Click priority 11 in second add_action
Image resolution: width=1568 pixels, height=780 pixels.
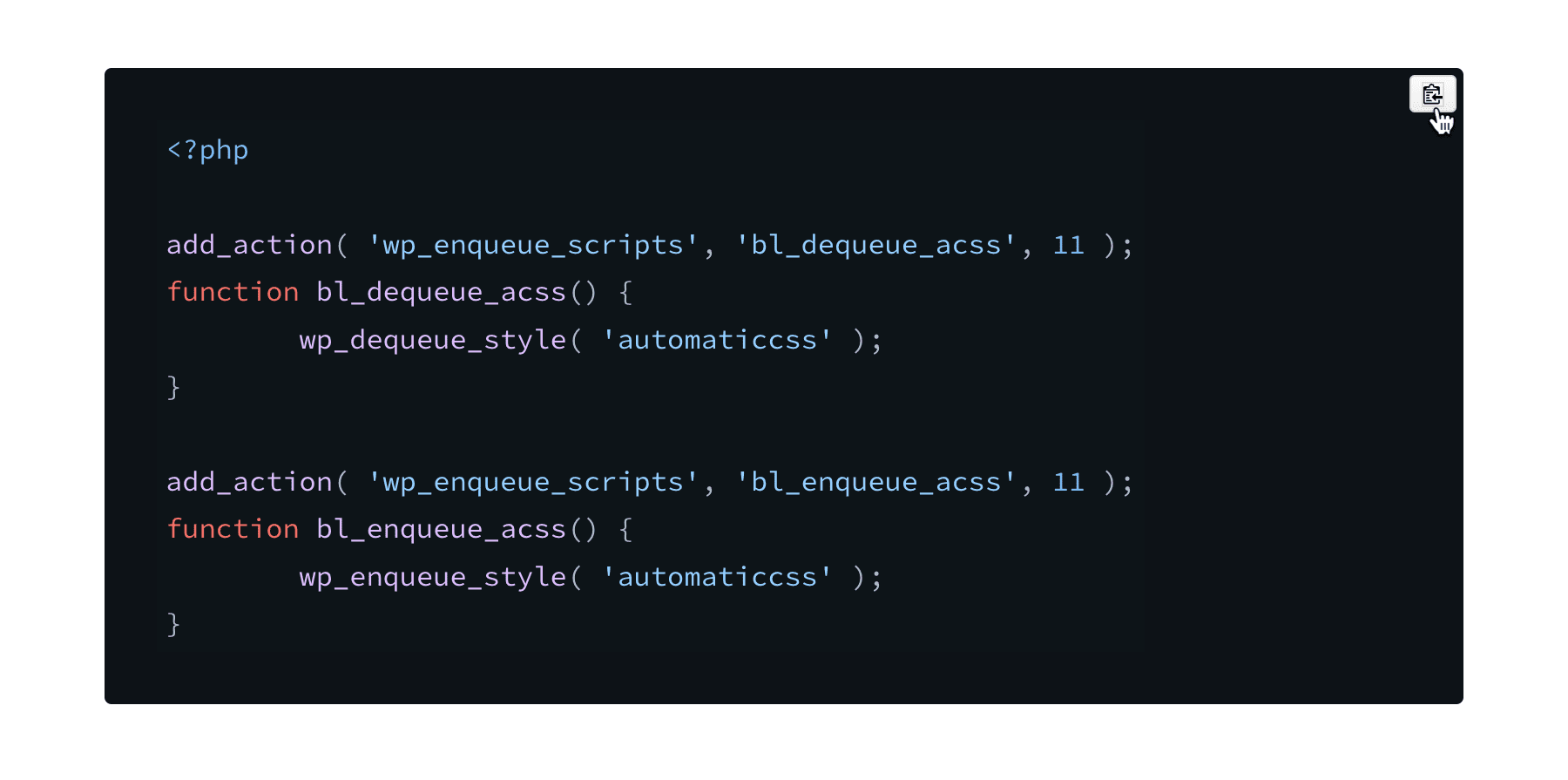tap(1069, 482)
